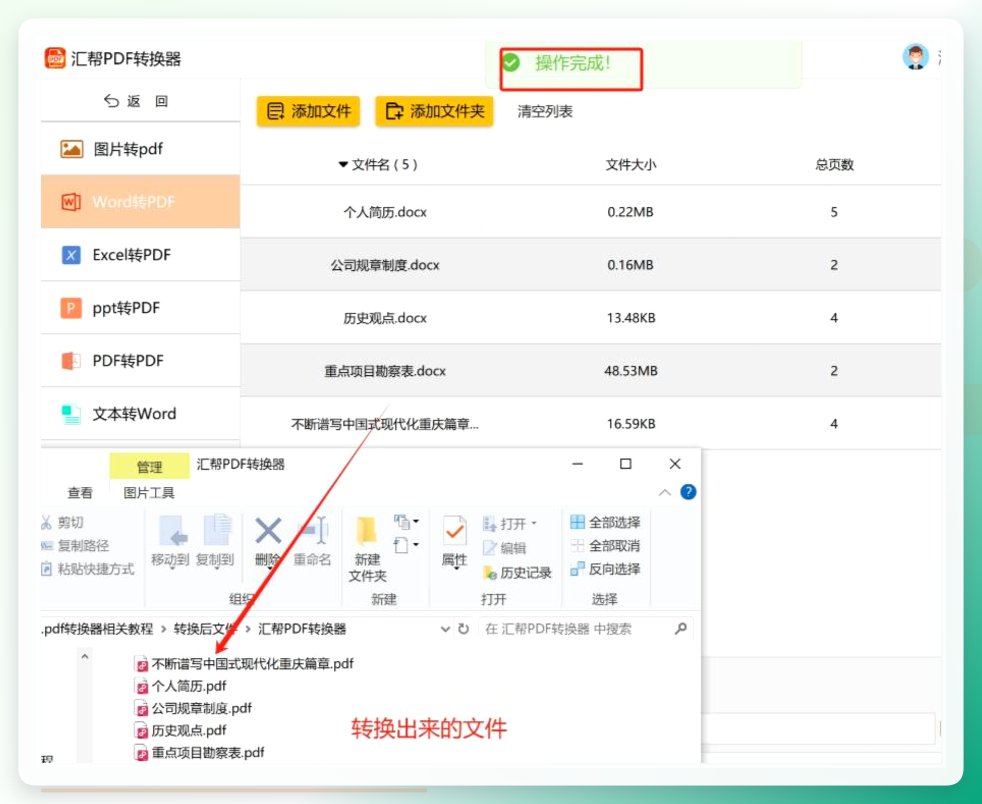Select the 不断谱写中国式现代化重庆篇章 docx row
The image size is (982, 804).
point(590,424)
